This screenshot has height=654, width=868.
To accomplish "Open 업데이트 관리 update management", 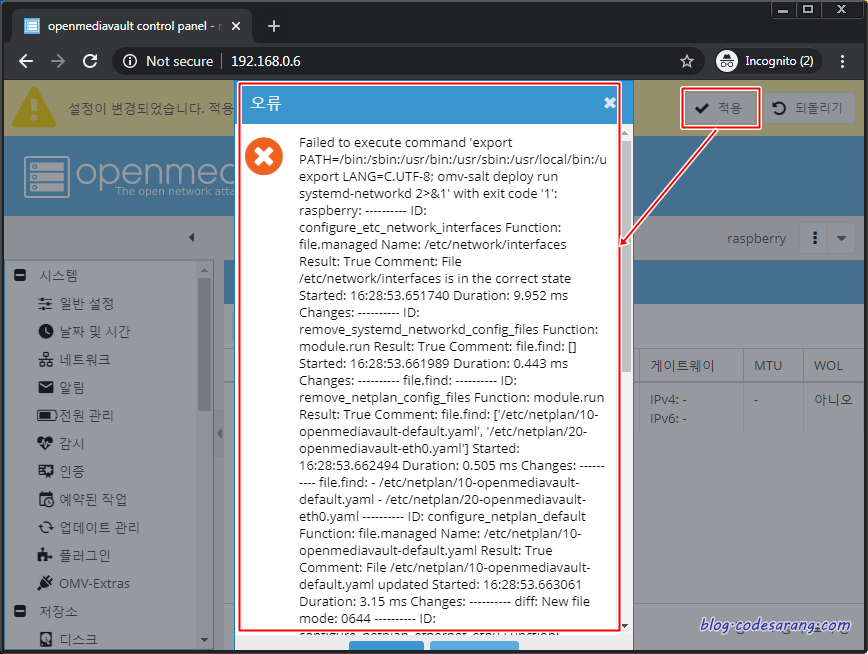I will (100, 527).
